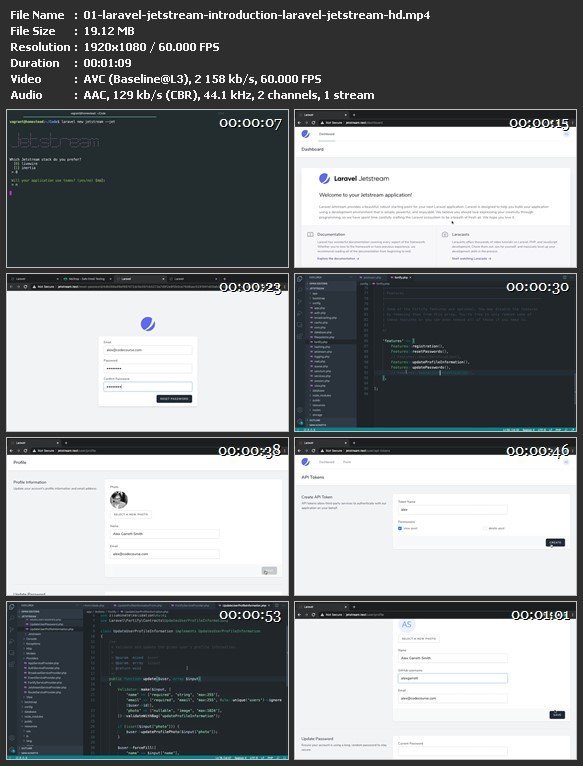This screenshot has height=766, width=583.
Task: Click the CREATE token button
Action: 555,542
